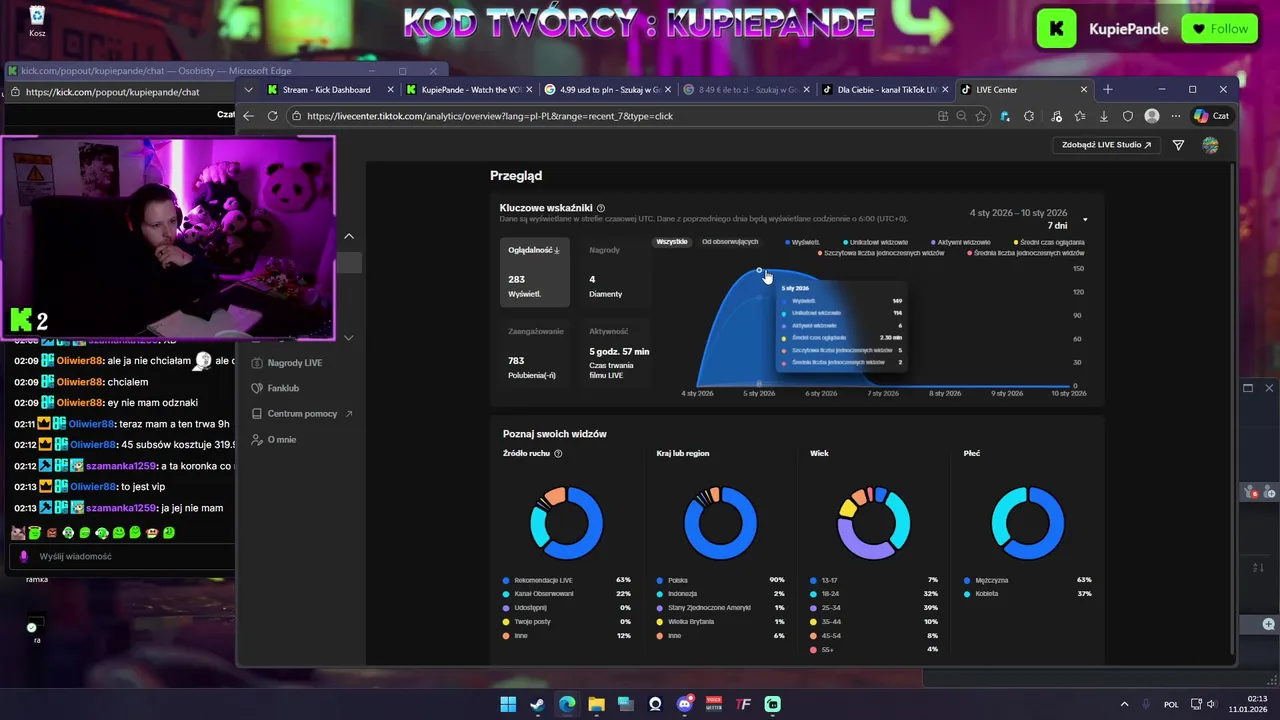1280x720 pixels.
Task: Select Nagrody diamenty metric card
Action: (616, 271)
